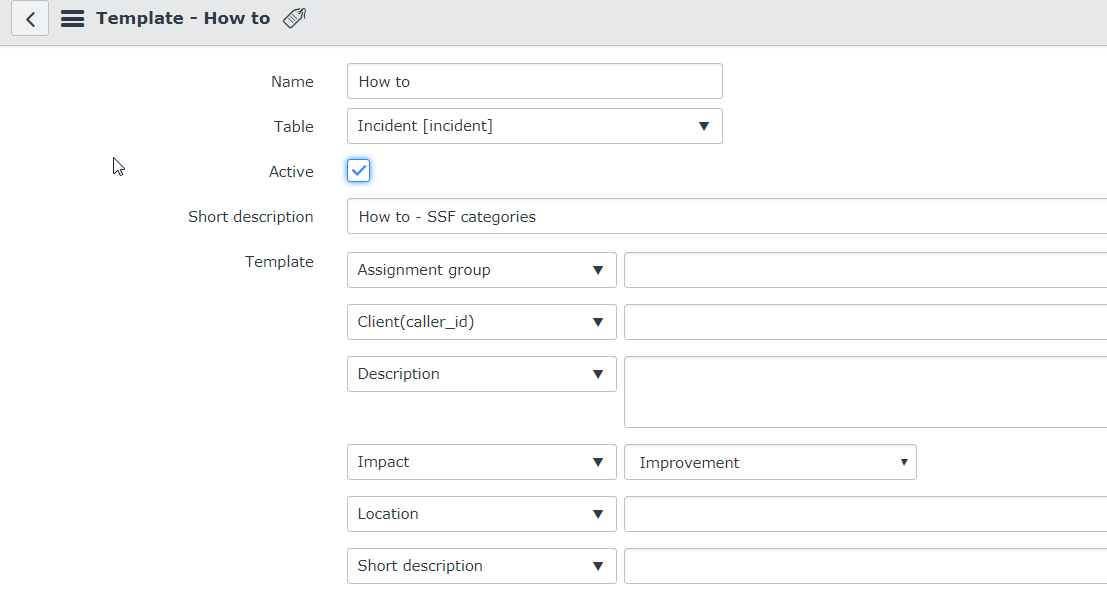Open the Assignment group field selector

[x=481, y=269]
